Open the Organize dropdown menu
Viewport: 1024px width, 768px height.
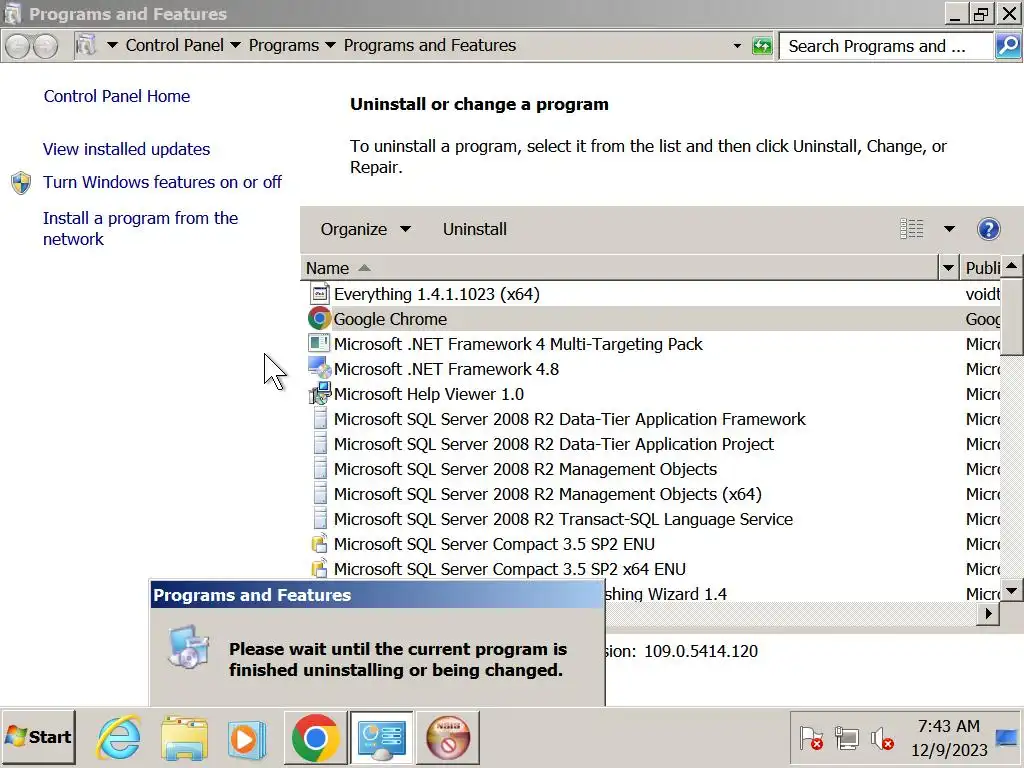[366, 229]
